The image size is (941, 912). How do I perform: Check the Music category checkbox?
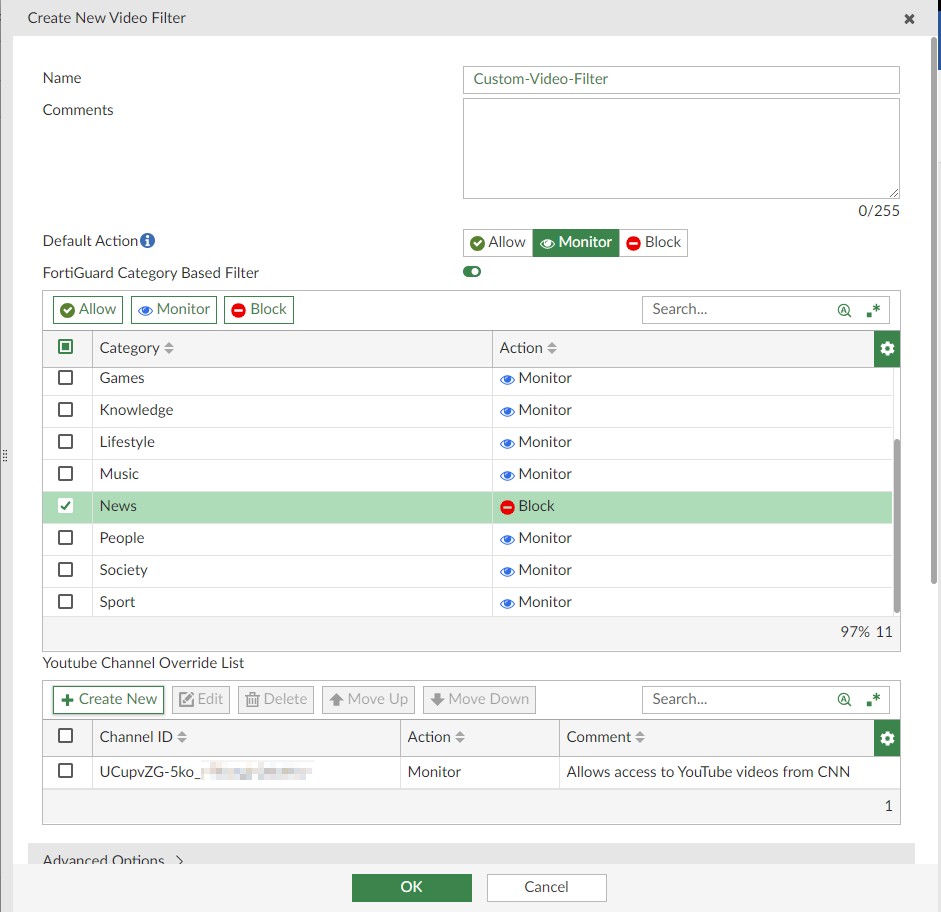coord(65,473)
